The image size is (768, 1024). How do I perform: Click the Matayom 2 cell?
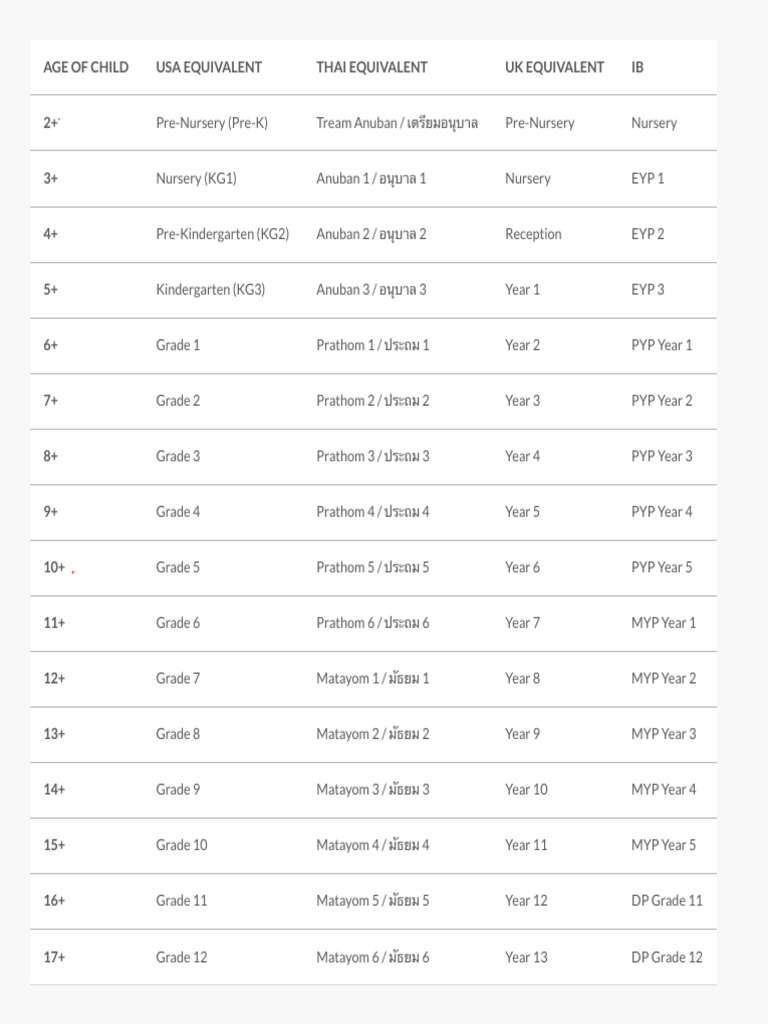click(x=373, y=734)
